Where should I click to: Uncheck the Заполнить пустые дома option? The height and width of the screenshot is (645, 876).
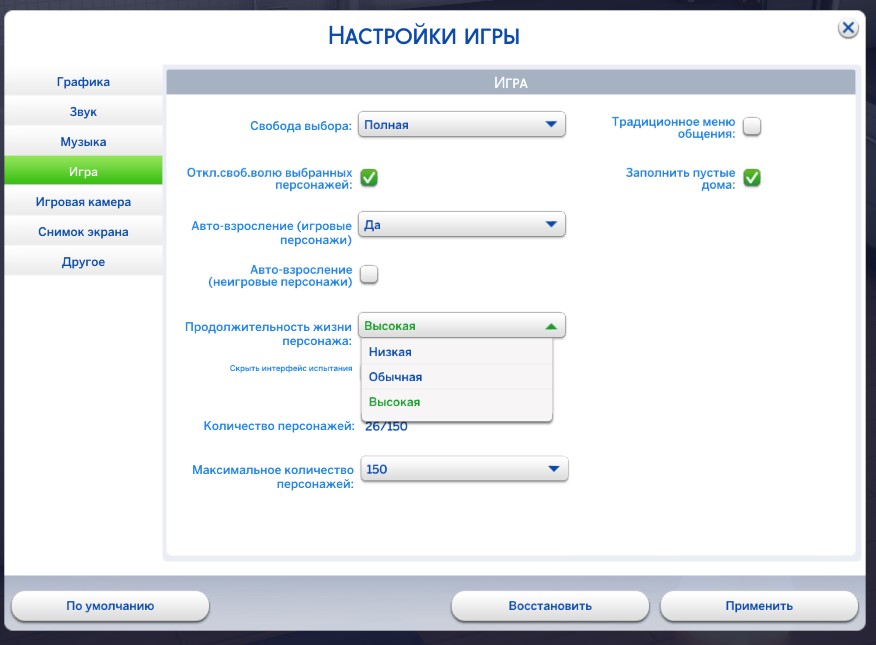pyautogui.click(x=751, y=178)
